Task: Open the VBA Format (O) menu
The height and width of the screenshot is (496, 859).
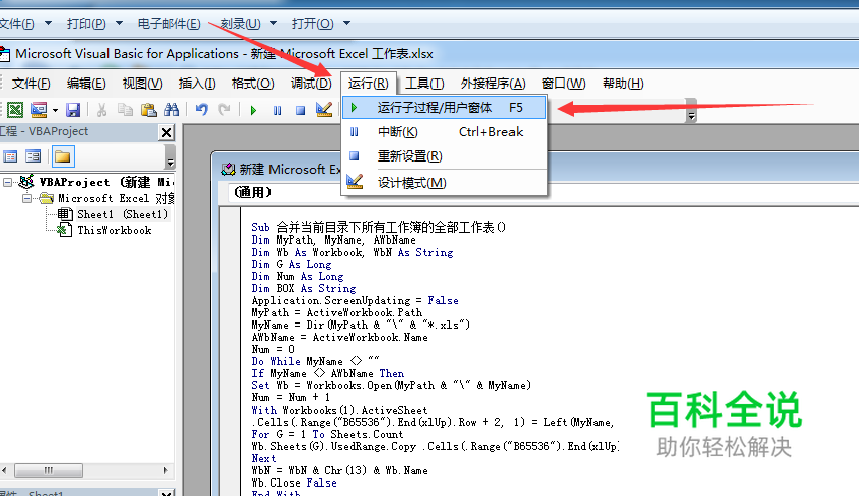Action: pyautogui.click(x=253, y=83)
